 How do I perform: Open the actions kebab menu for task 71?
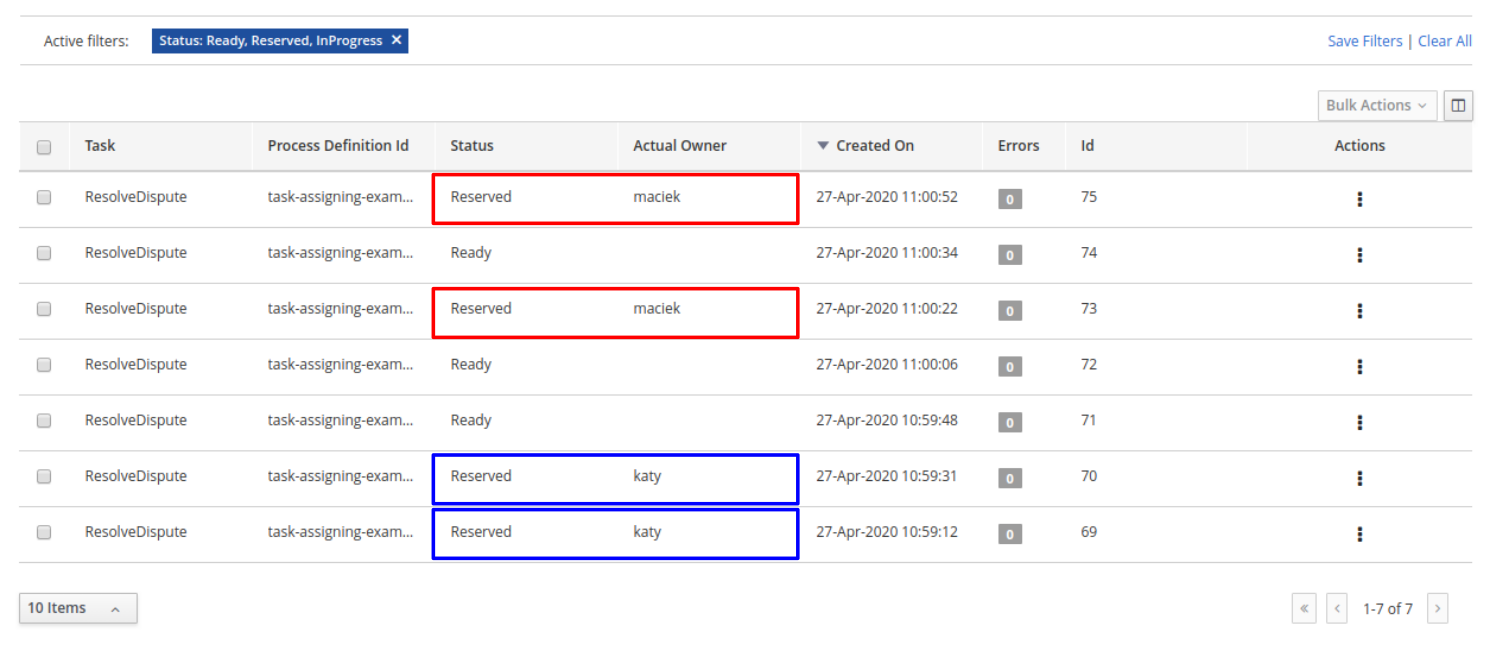[x=1360, y=421]
